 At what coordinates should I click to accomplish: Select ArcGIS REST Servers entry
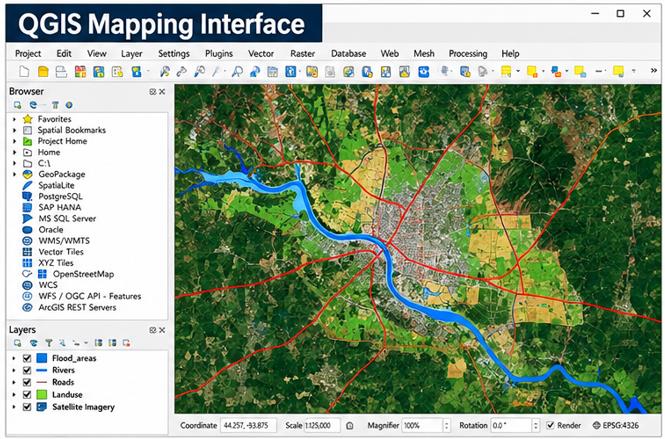point(77,308)
